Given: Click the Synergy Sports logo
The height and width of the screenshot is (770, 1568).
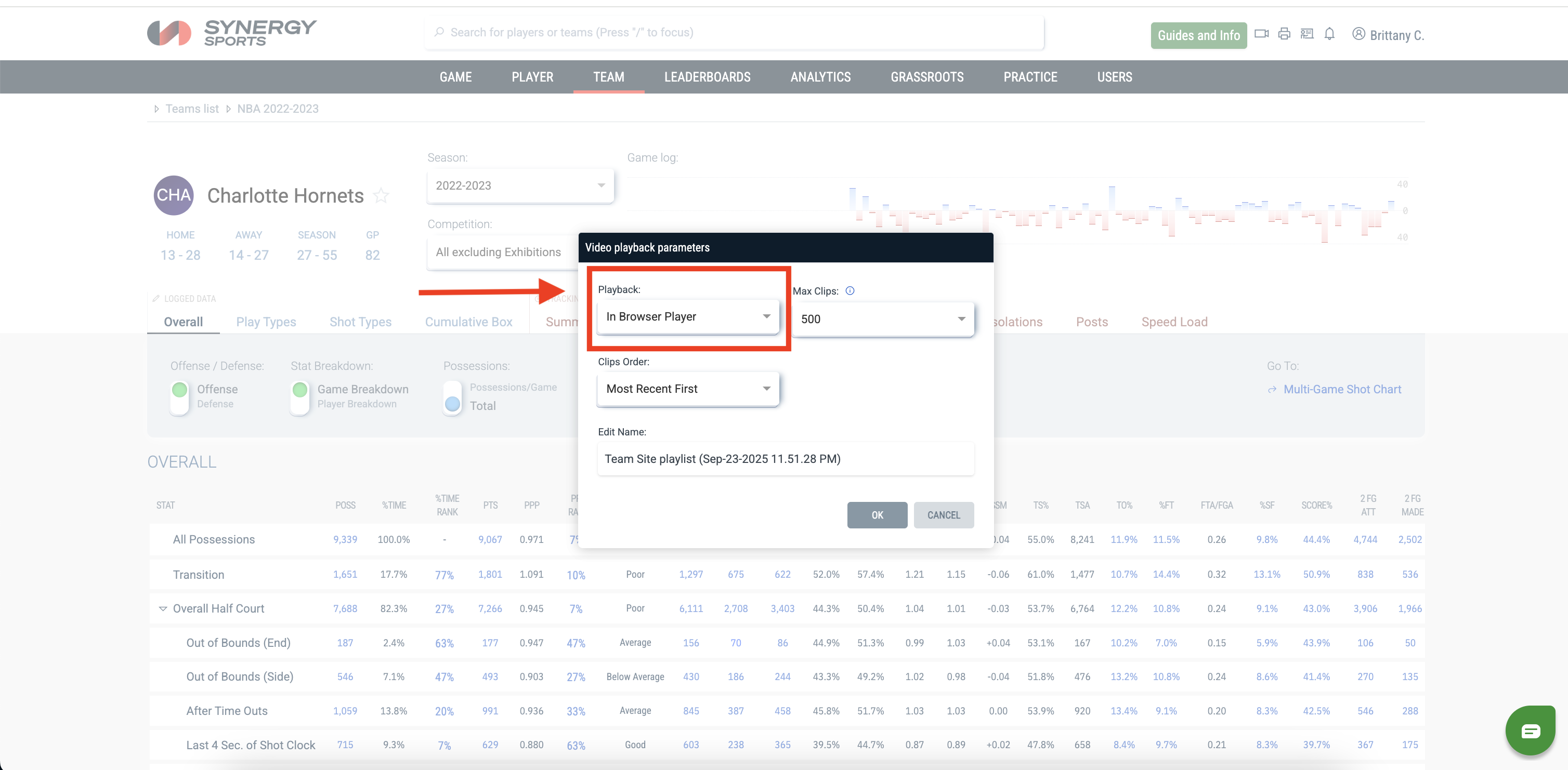Looking at the screenshot, I should click(x=232, y=33).
